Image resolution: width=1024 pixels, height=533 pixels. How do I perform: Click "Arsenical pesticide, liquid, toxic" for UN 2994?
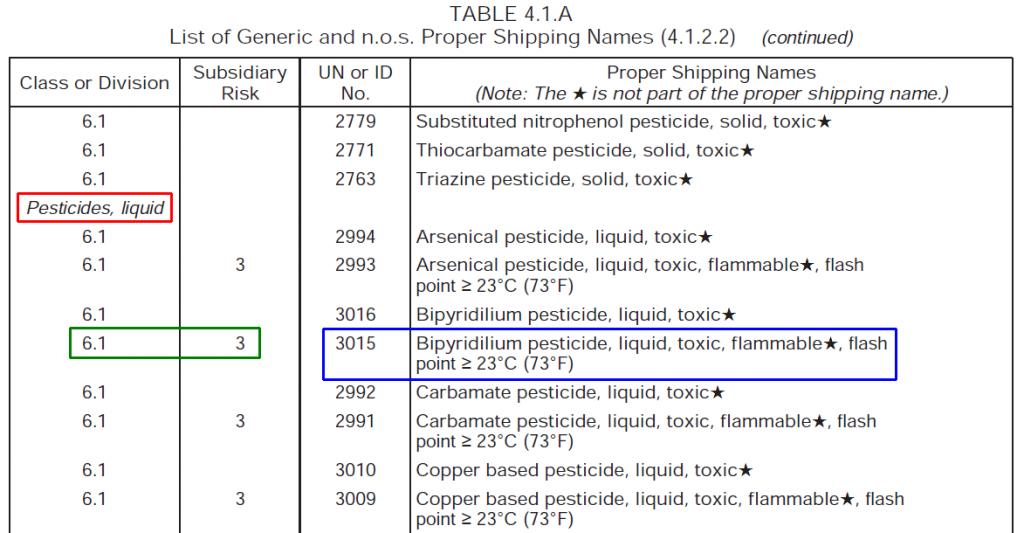click(564, 237)
